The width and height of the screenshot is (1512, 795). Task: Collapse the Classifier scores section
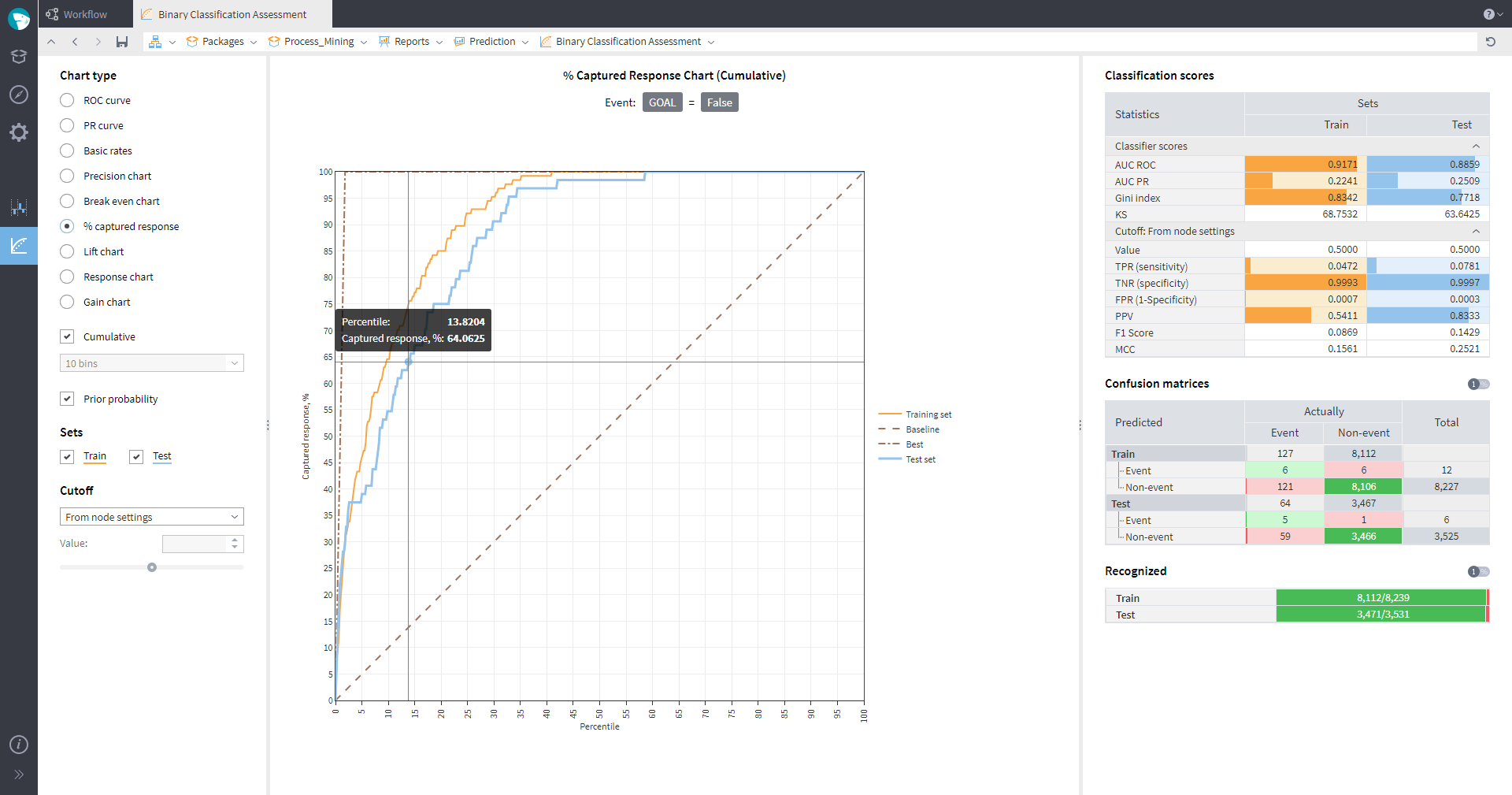(x=1476, y=147)
